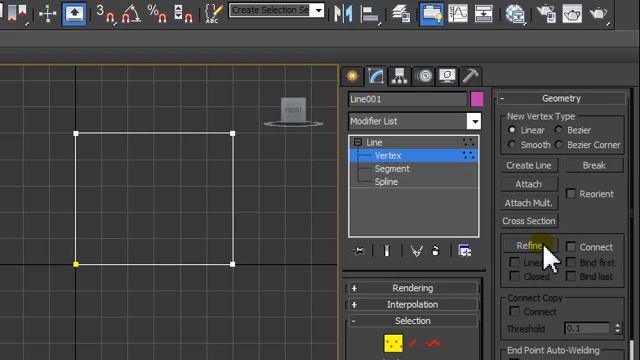Switch to Motion panel tab

pyautogui.click(x=424, y=76)
